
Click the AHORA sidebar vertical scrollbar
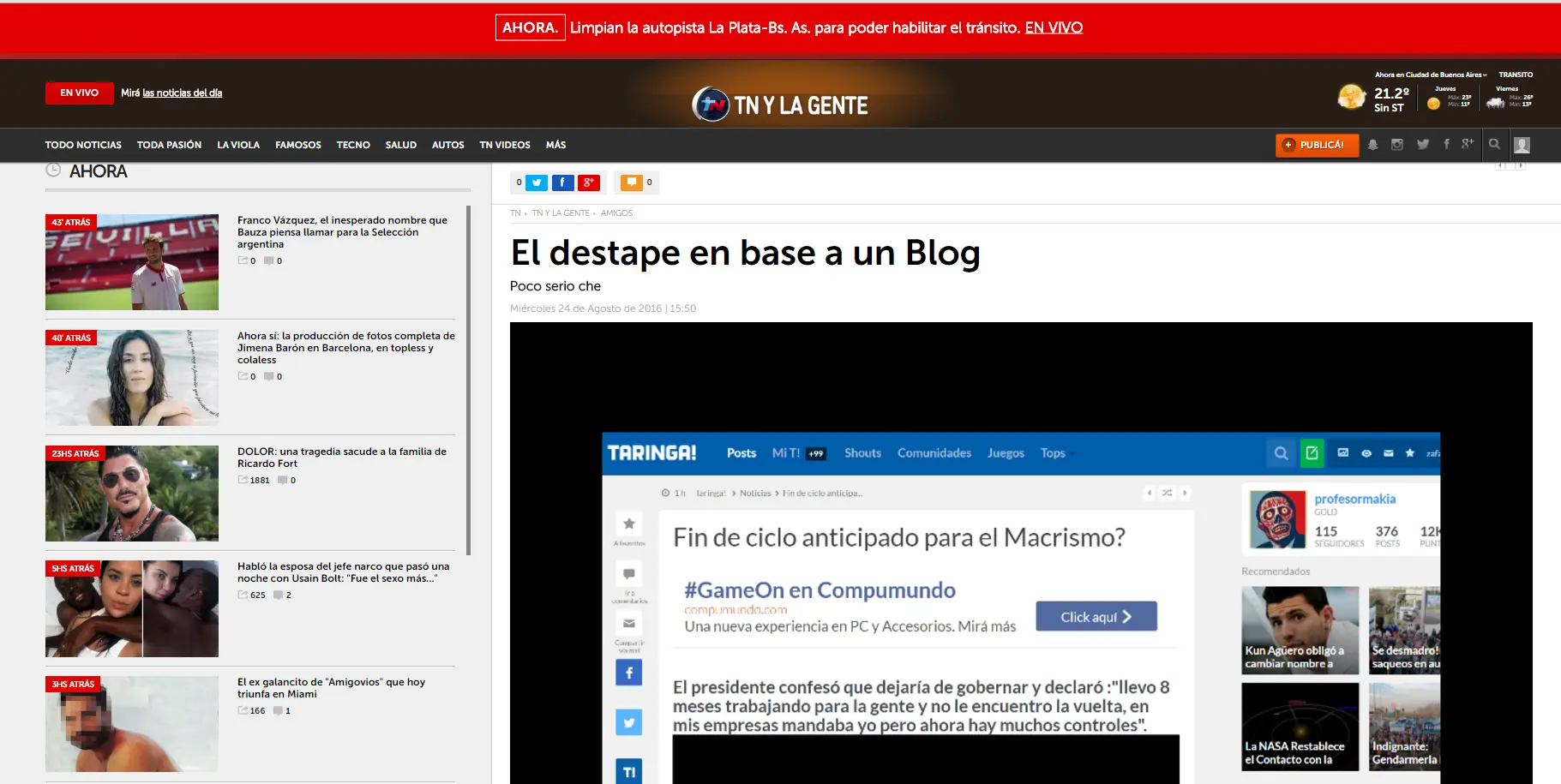(468, 380)
